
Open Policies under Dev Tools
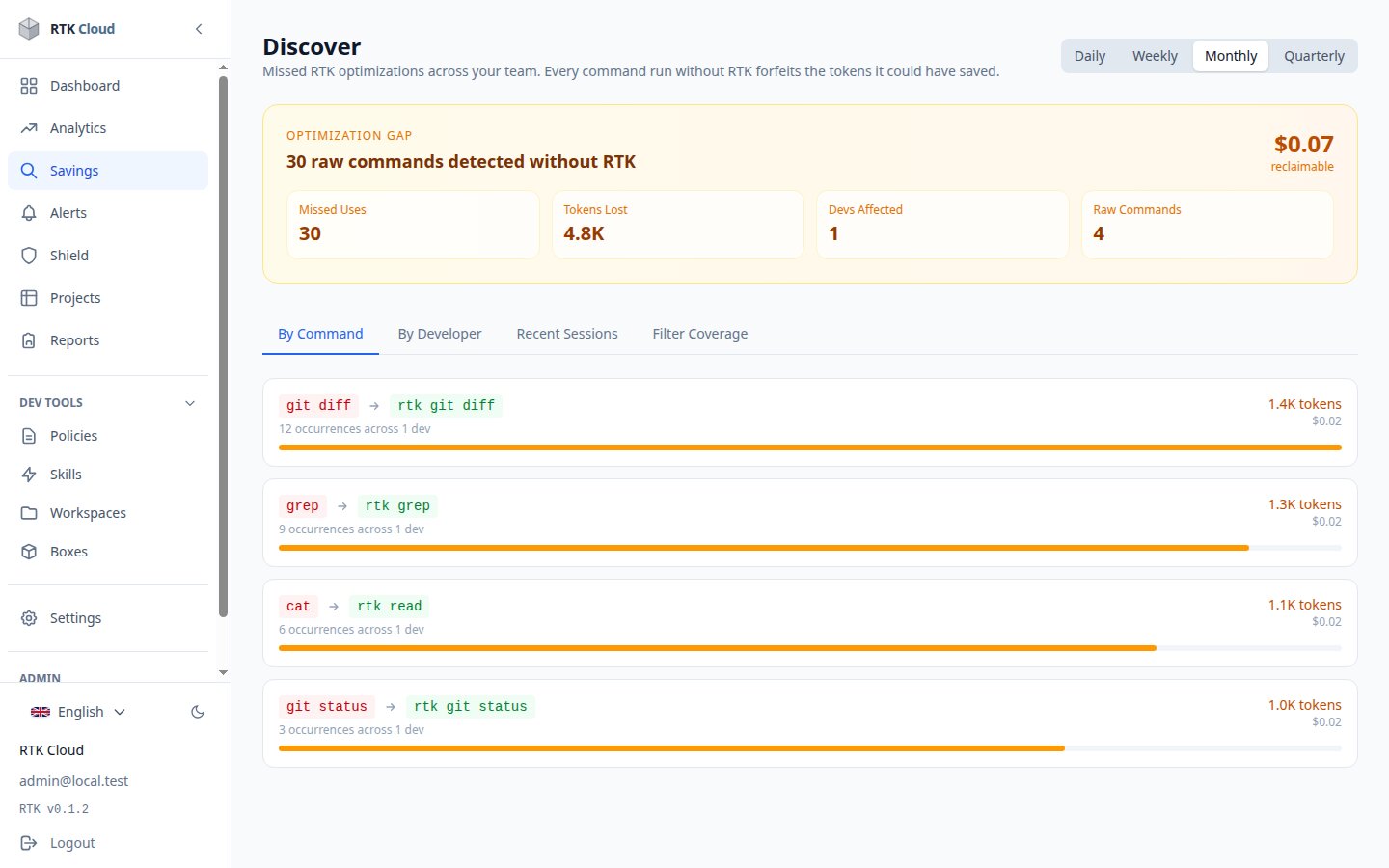point(108,436)
